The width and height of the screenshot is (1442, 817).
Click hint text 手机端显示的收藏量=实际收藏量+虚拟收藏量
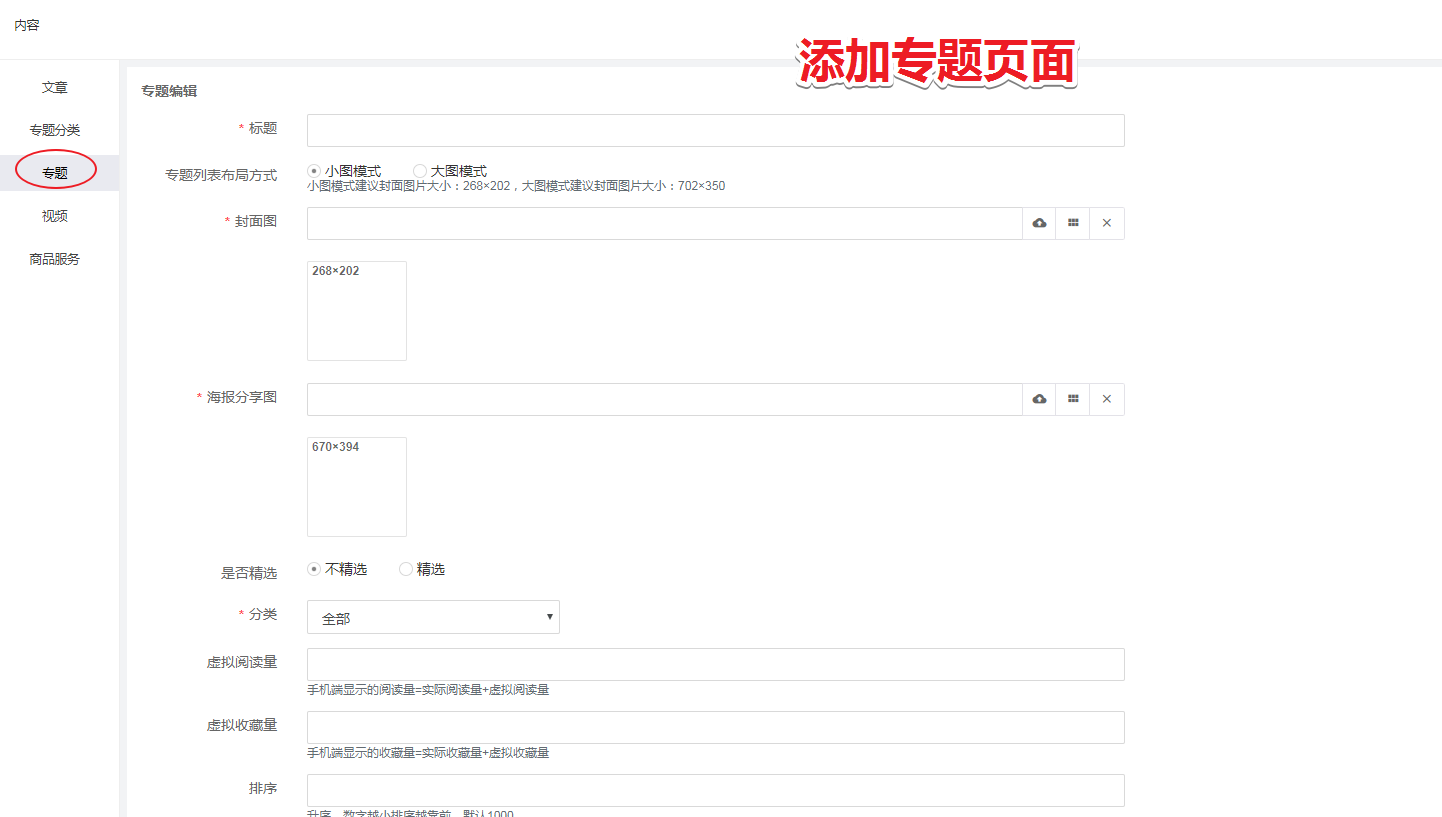coord(428,753)
